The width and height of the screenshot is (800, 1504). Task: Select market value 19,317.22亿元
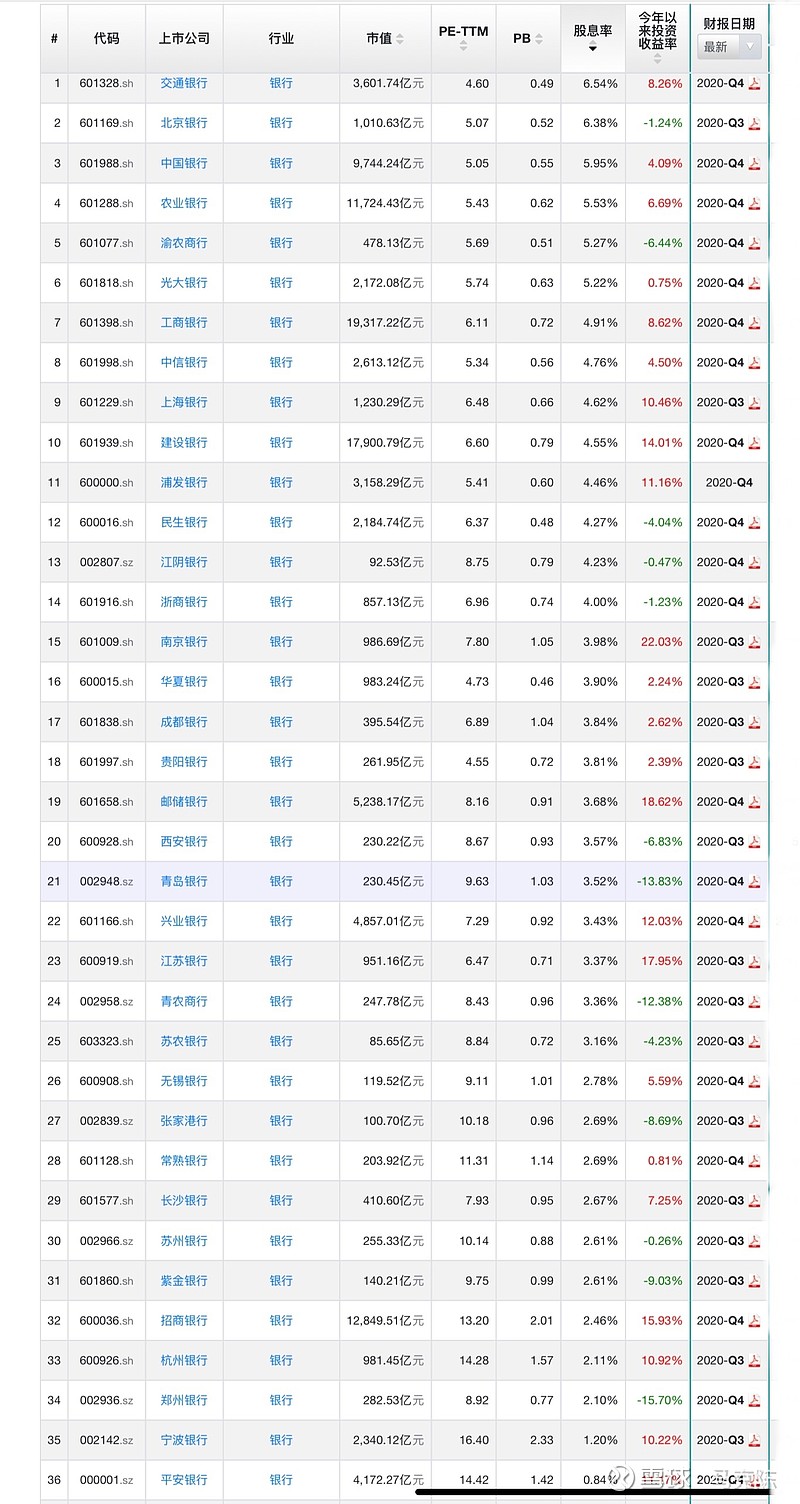(x=385, y=323)
